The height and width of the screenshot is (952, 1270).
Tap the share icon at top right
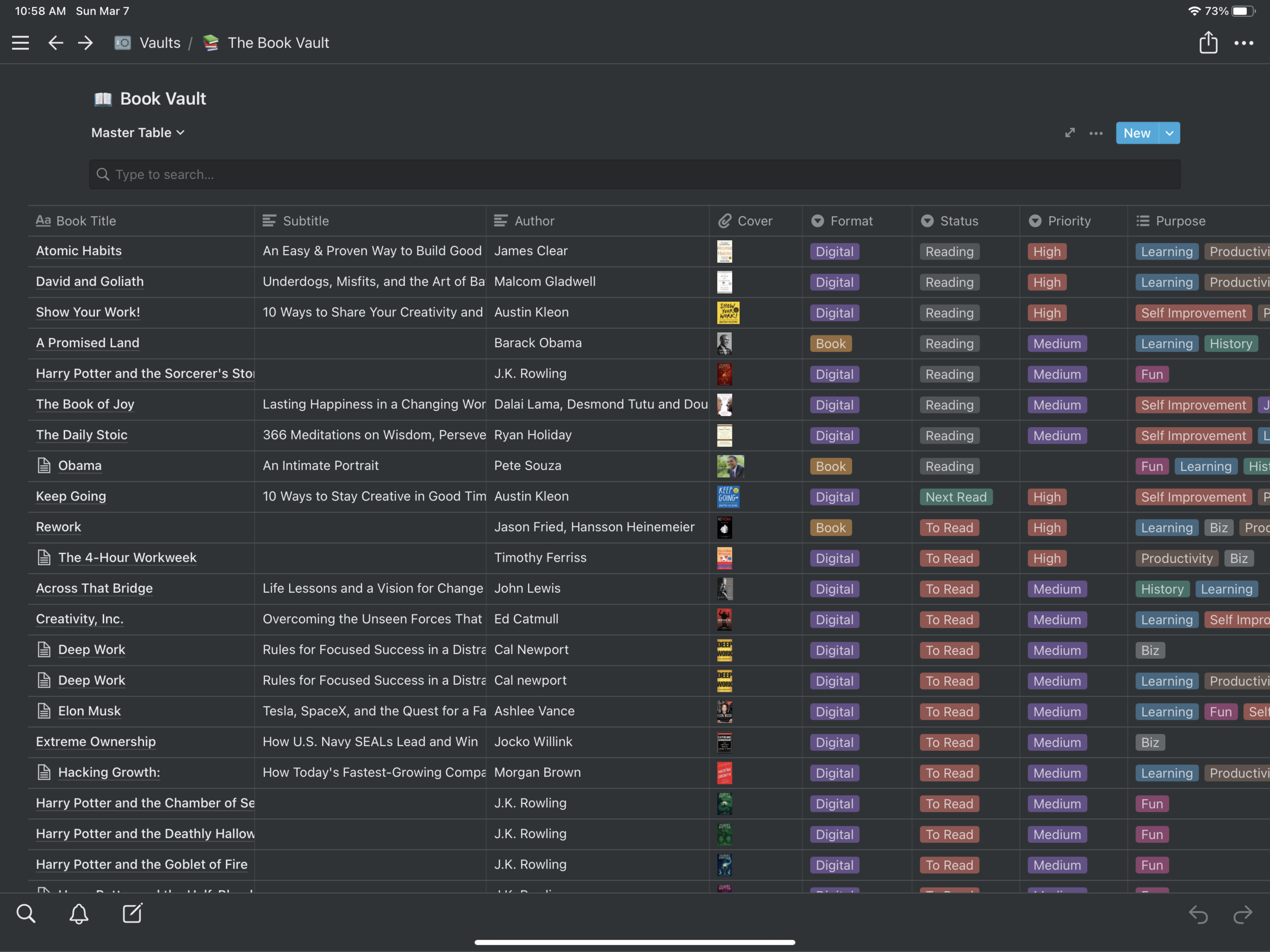point(1208,43)
